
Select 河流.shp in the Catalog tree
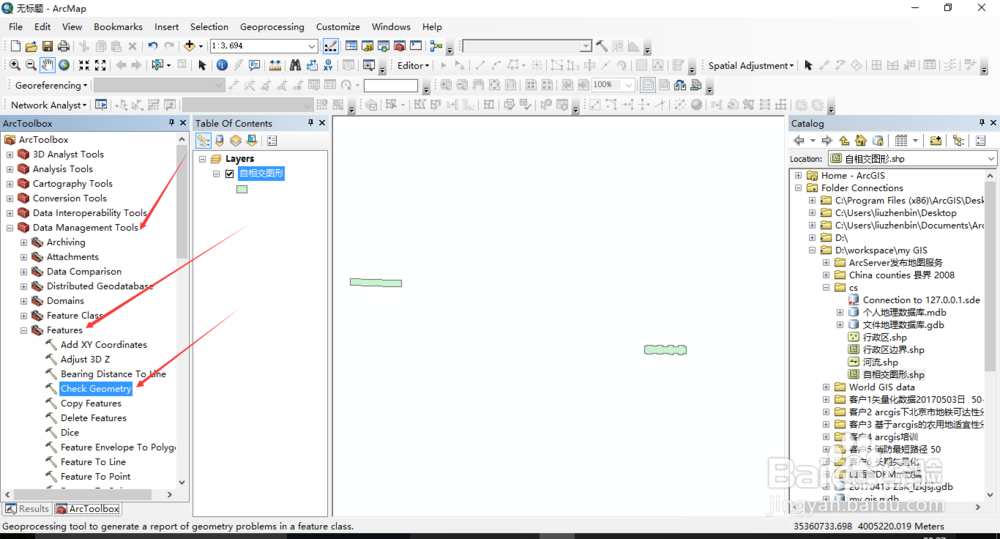point(880,362)
